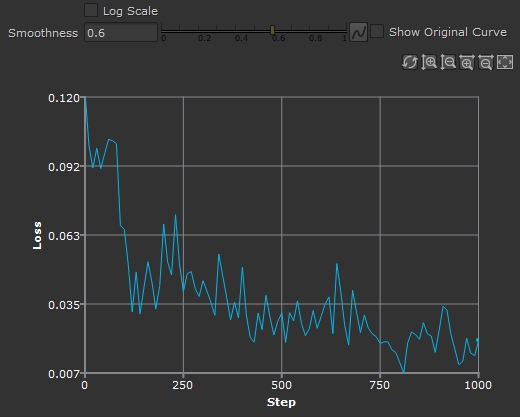Zoom in vertically on the graph
The image size is (520, 417).
pyautogui.click(x=429, y=62)
